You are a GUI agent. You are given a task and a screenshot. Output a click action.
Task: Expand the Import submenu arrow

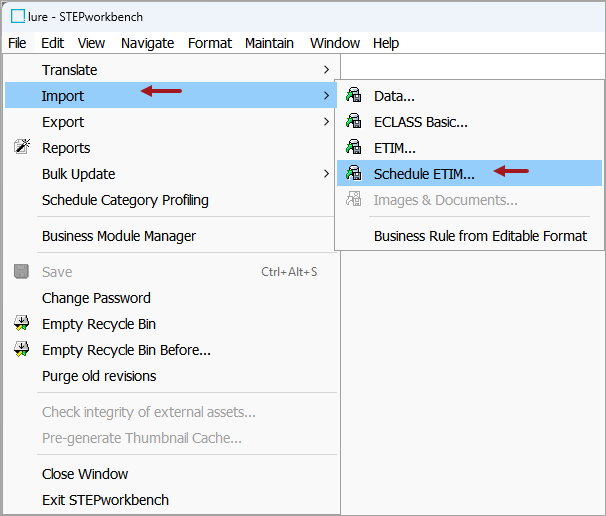point(327,95)
